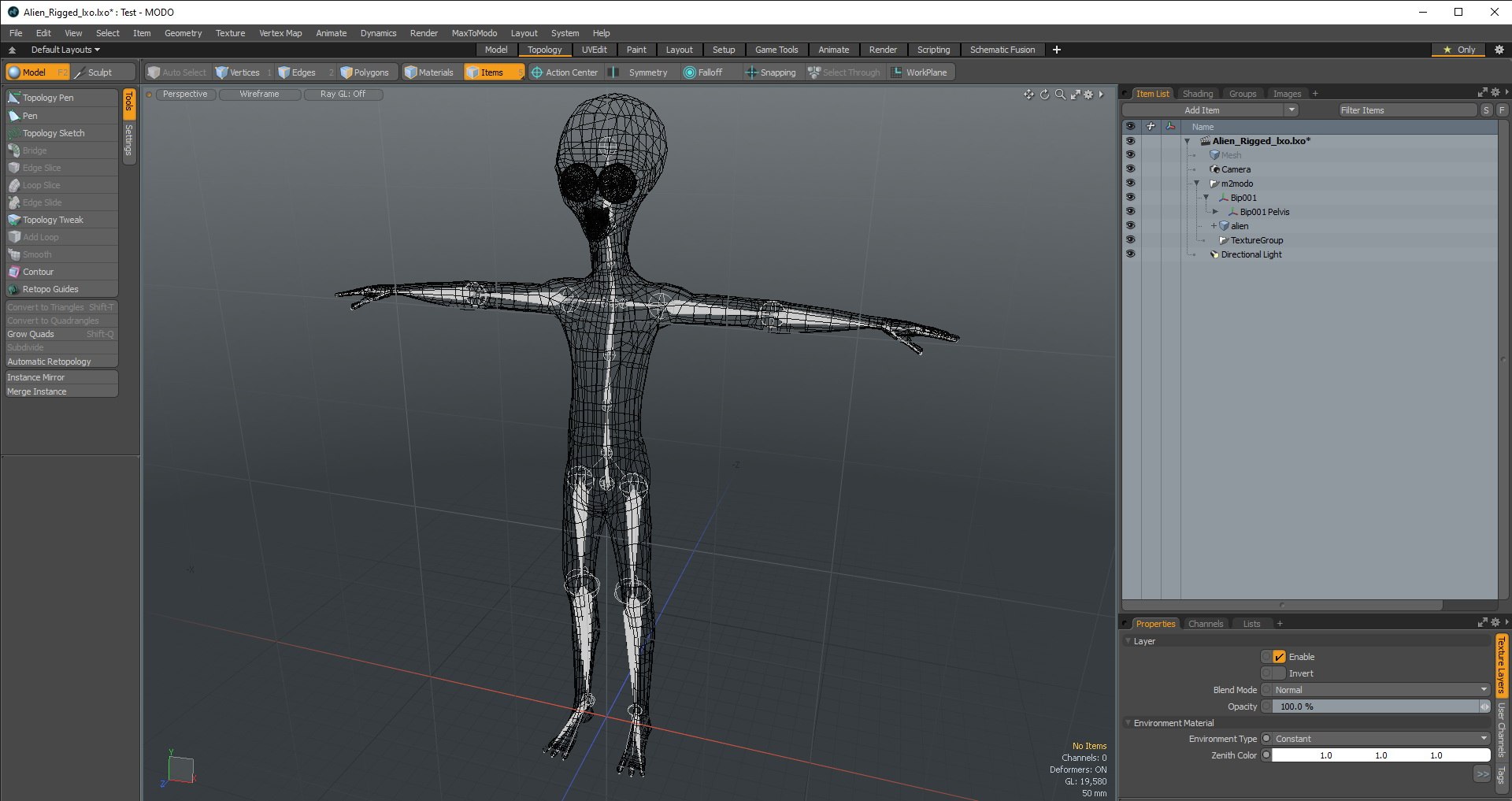Open the Retopo Guides tool

tap(61, 289)
